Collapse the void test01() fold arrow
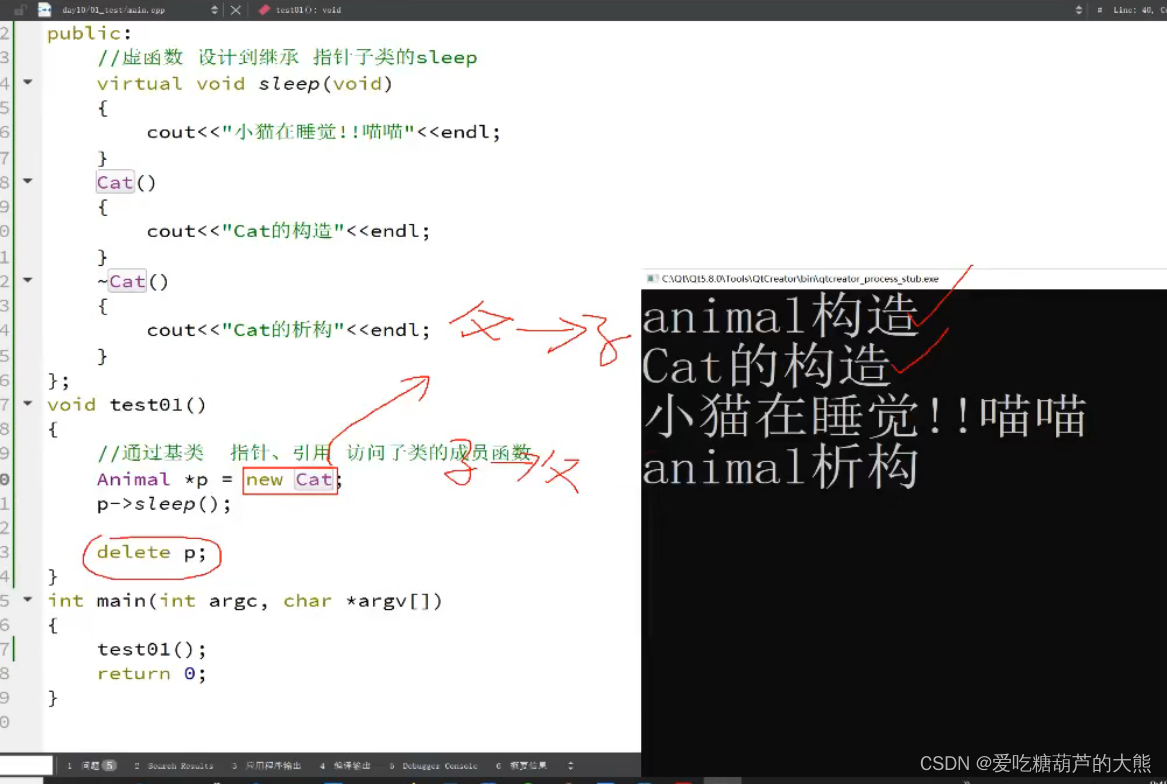Screen dimensions: 1167x784 (28, 404)
